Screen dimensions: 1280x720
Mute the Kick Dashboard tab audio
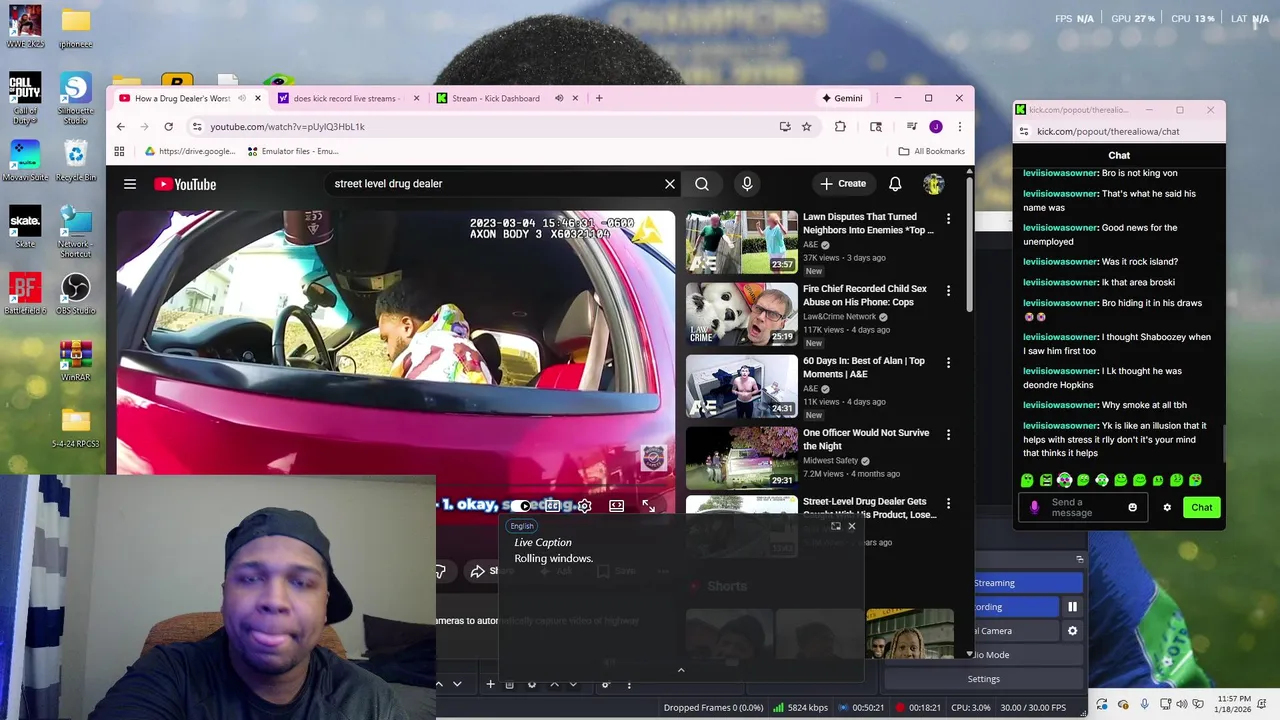click(x=559, y=98)
